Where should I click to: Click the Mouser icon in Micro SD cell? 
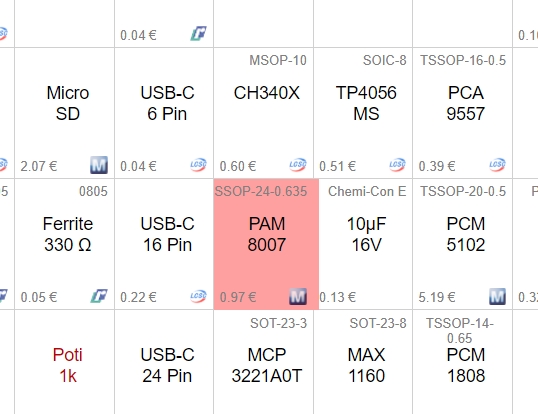[99, 165]
